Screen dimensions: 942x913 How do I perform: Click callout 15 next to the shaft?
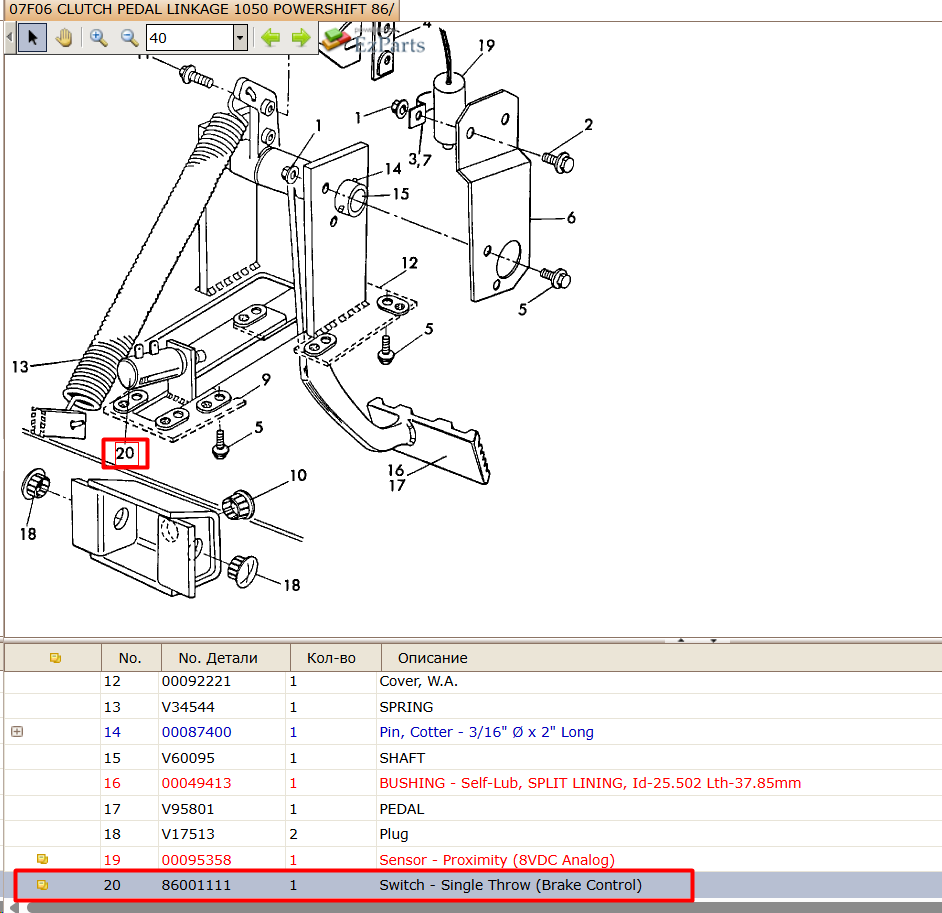401,194
